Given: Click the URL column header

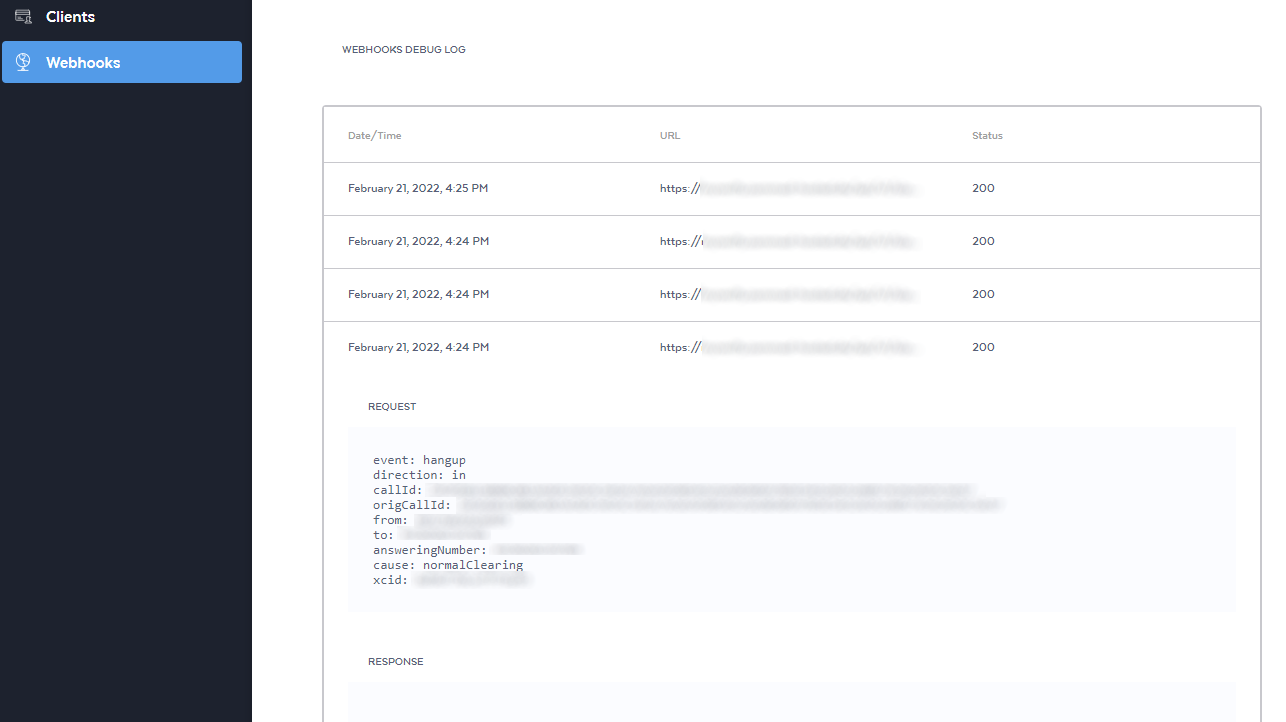Looking at the screenshot, I should click(670, 136).
